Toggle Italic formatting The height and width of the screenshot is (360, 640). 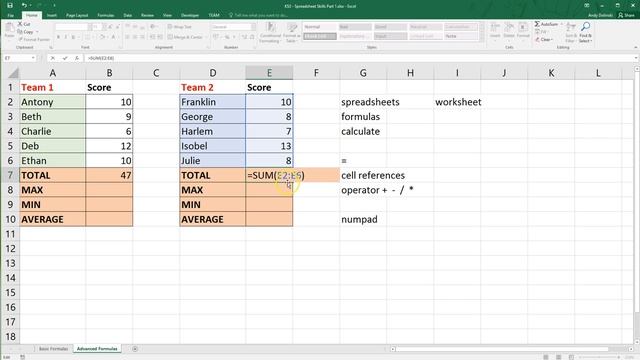[66, 37]
